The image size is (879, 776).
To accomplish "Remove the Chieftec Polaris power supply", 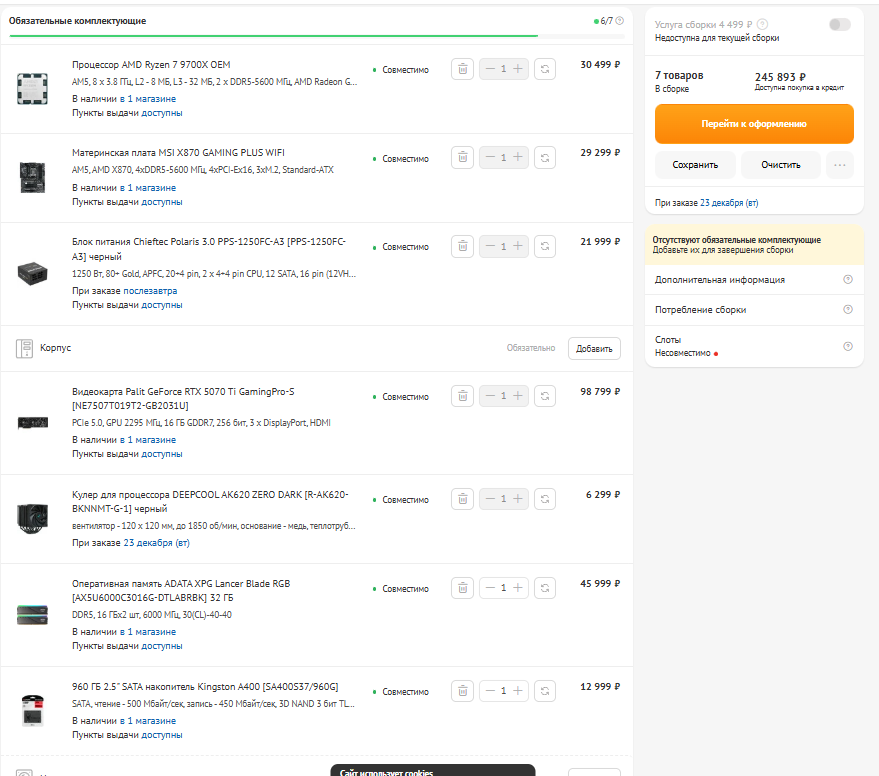I will click(462, 246).
